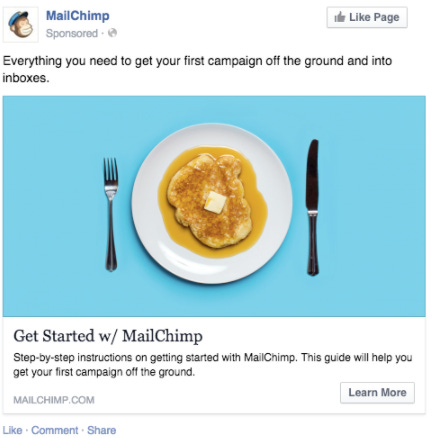Click the MailChimp monkey profile picture

[x=21, y=25]
